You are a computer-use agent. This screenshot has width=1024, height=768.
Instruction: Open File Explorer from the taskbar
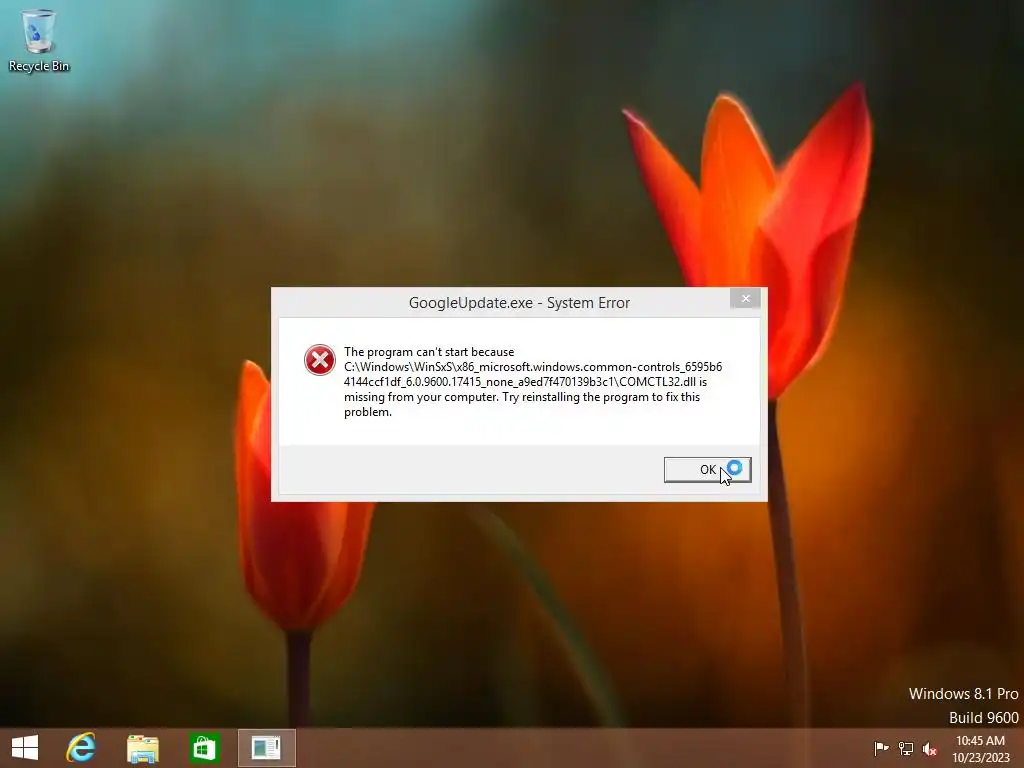click(x=142, y=748)
